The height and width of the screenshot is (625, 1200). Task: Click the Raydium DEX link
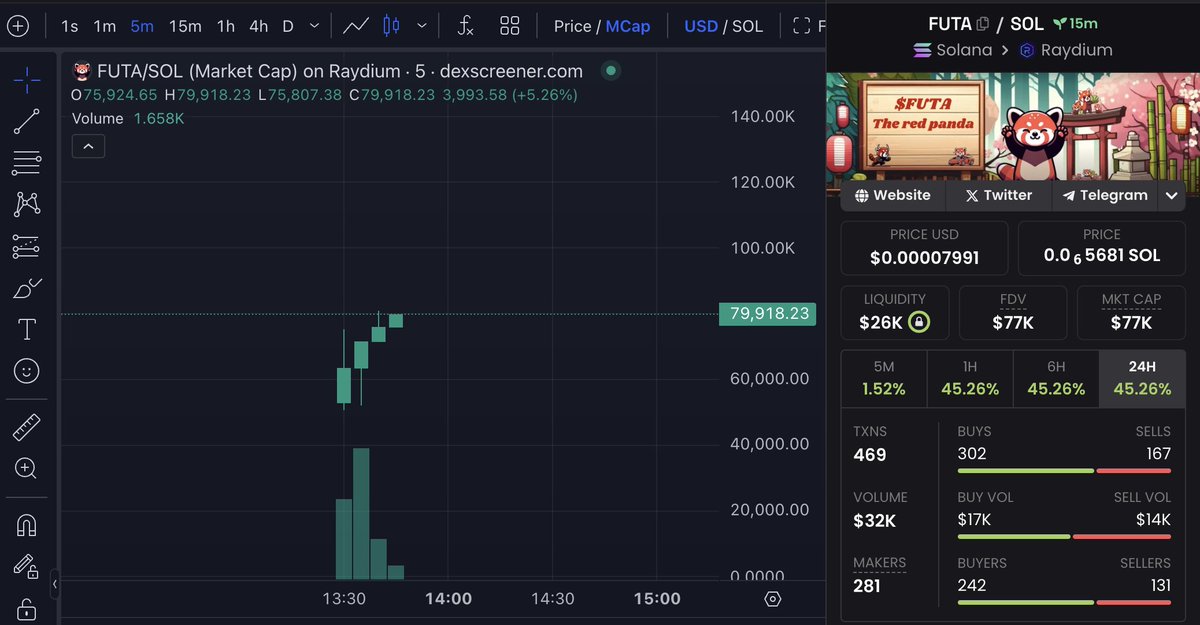[1066, 50]
